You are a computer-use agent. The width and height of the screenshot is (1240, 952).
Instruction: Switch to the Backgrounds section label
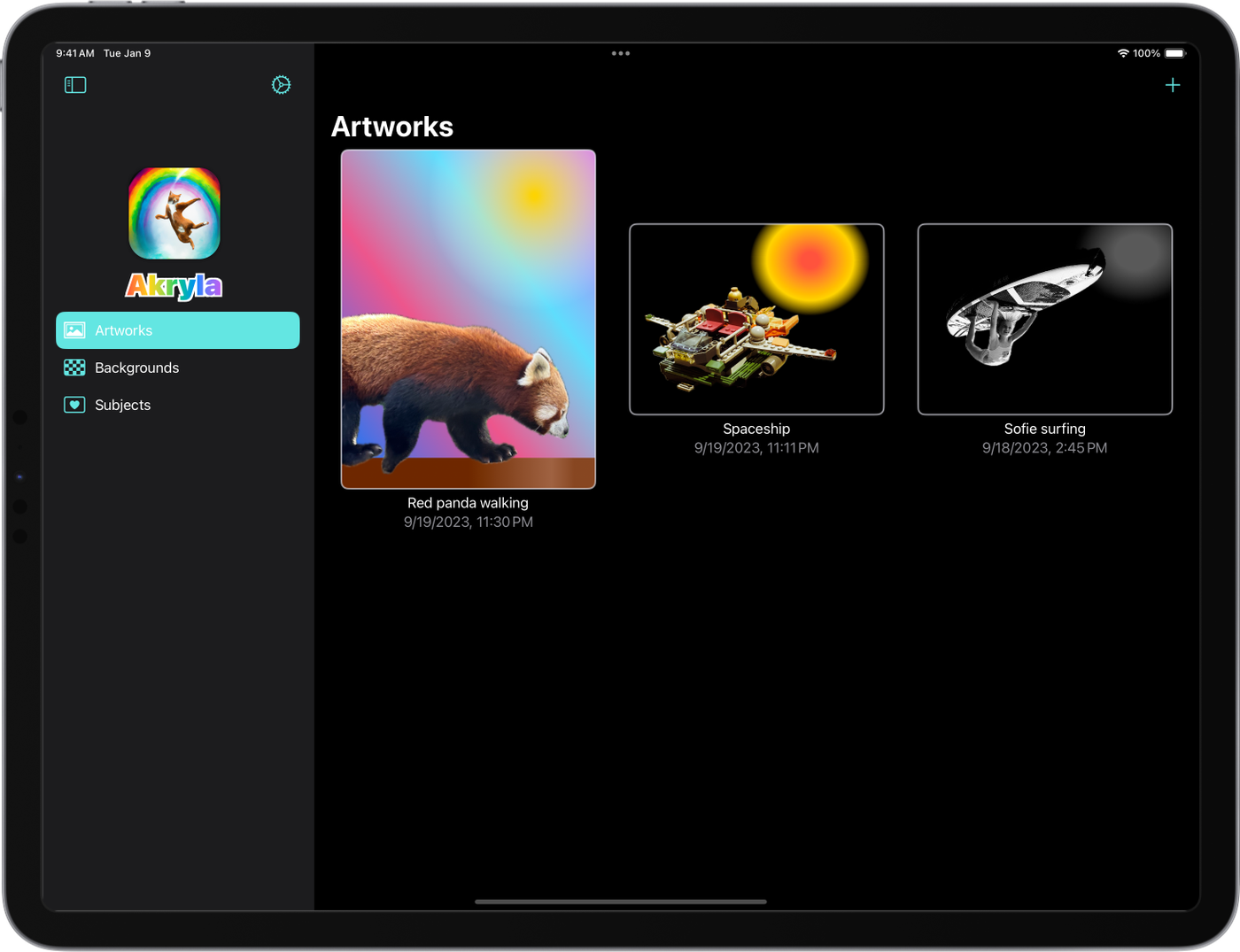point(136,368)
